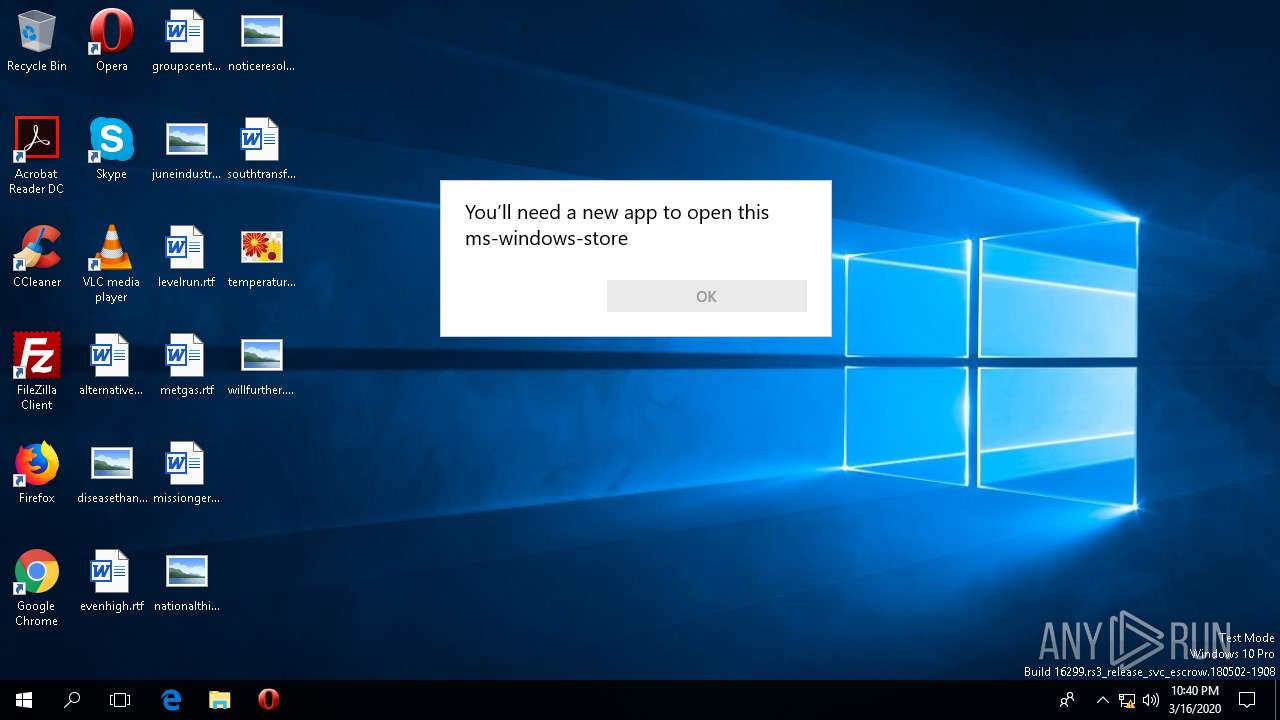Select the temperatur image file icon
Viewport: 1280px width, 720px height.
point(261,257)
